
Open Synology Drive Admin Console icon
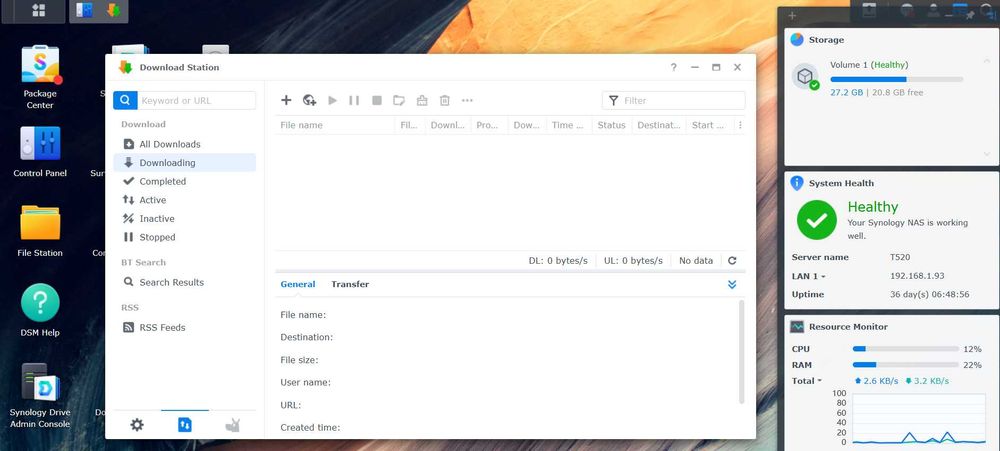40,396
